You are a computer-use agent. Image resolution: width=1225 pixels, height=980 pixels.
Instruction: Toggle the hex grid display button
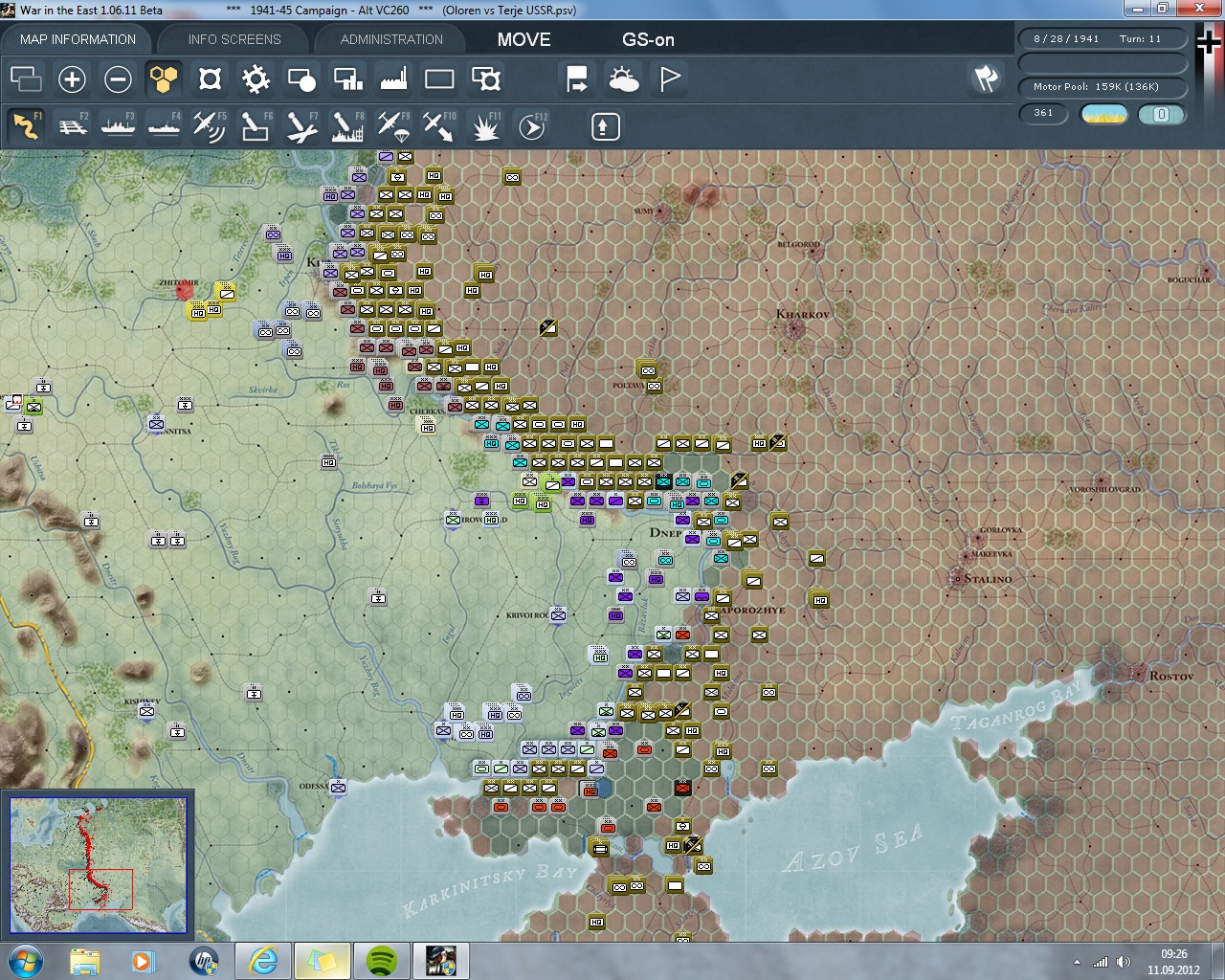[164, 79]
